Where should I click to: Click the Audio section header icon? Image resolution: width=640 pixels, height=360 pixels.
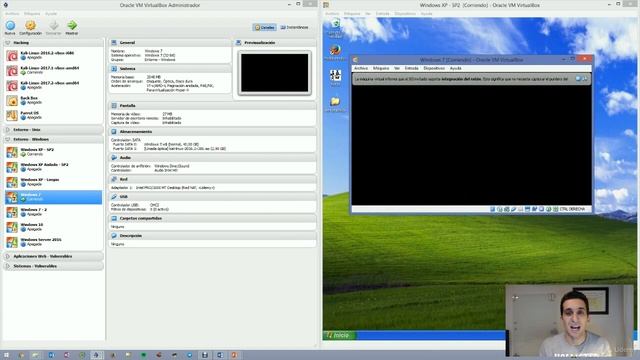114,158
